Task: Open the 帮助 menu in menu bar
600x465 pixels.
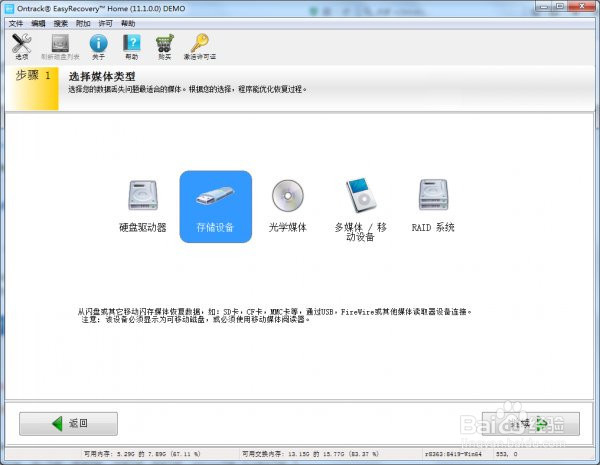Action: pos(128,24)
